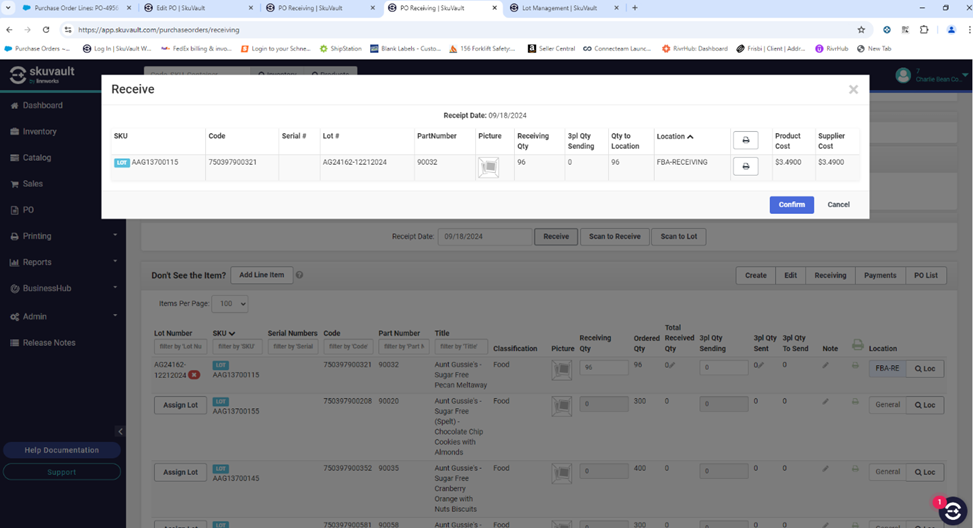The width and height of the screenshot is (973, 528).
Task: Close the Receive dialog with X
Action: click(853, 89)
